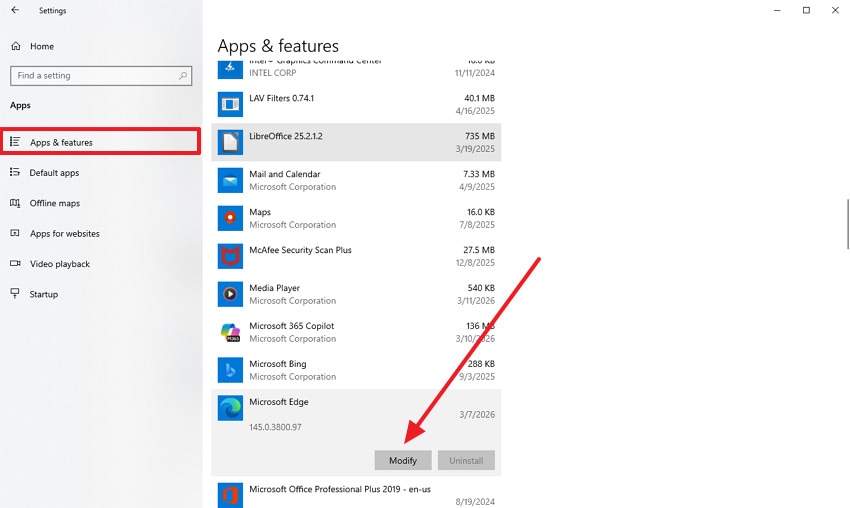
Task: Click the 3/7/2026 install date
Action: pyautogui.click(x=477, y=414)
